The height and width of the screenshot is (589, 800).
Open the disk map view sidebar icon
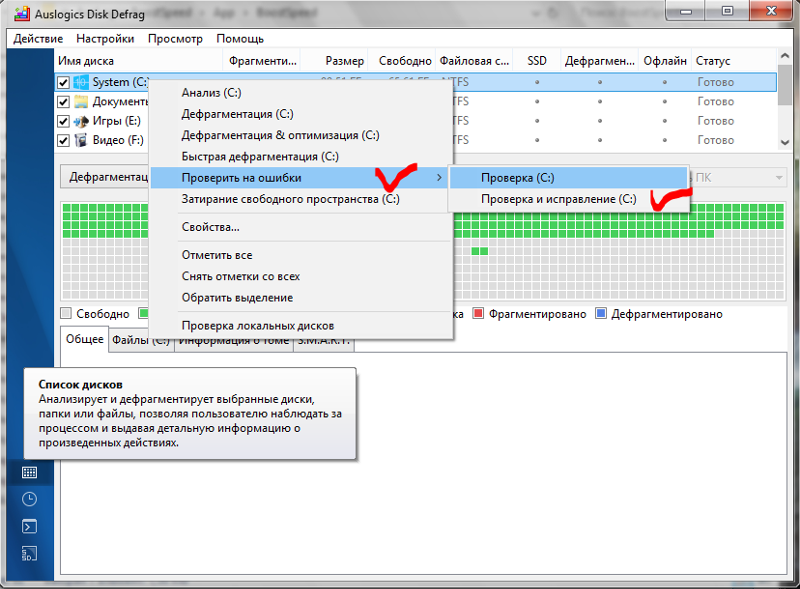click(30, 472)
